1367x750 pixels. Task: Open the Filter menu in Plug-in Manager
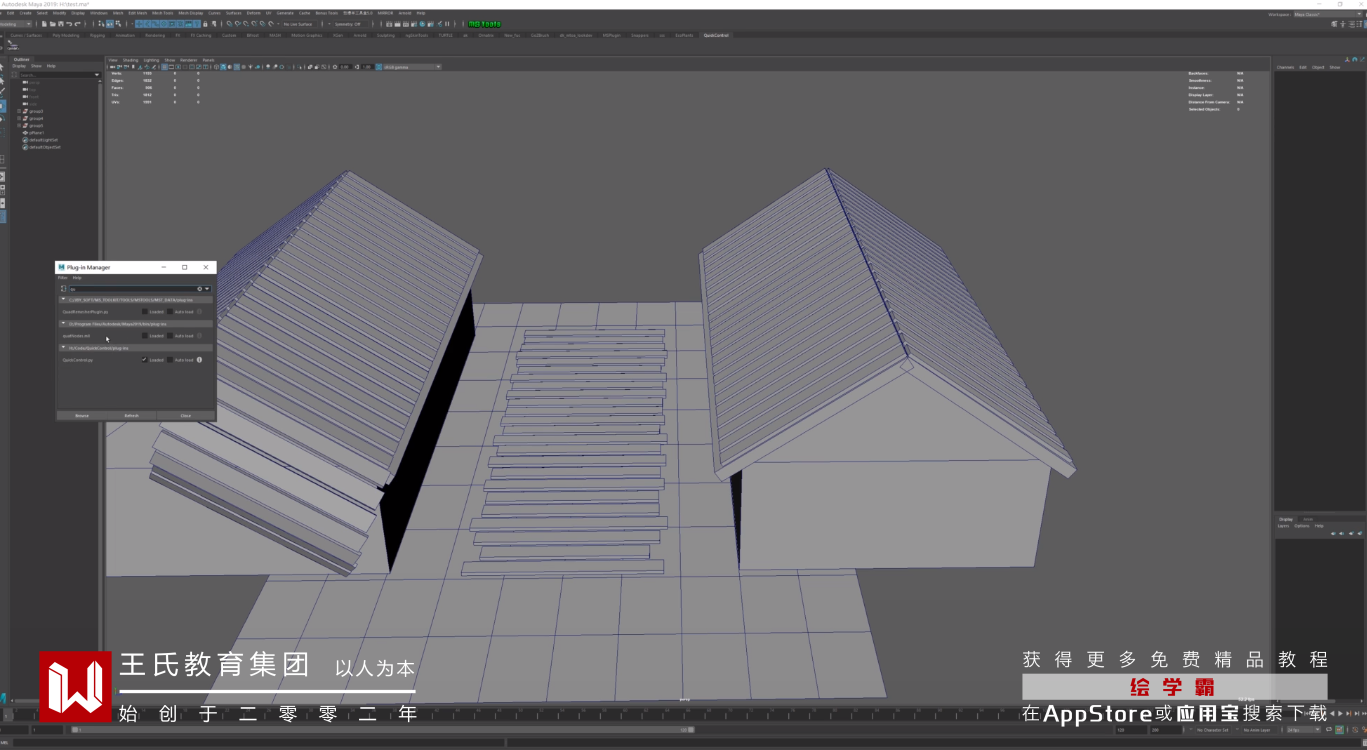click(x=62, y=278)
